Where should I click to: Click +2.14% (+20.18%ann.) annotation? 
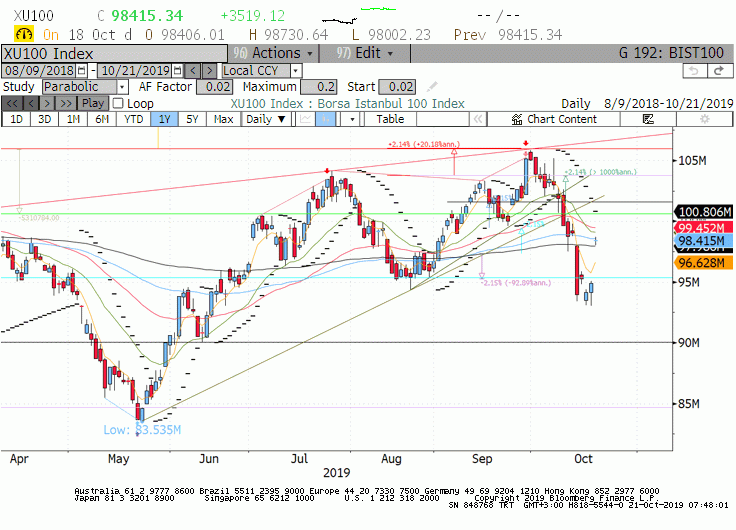[x=424, y=144]
